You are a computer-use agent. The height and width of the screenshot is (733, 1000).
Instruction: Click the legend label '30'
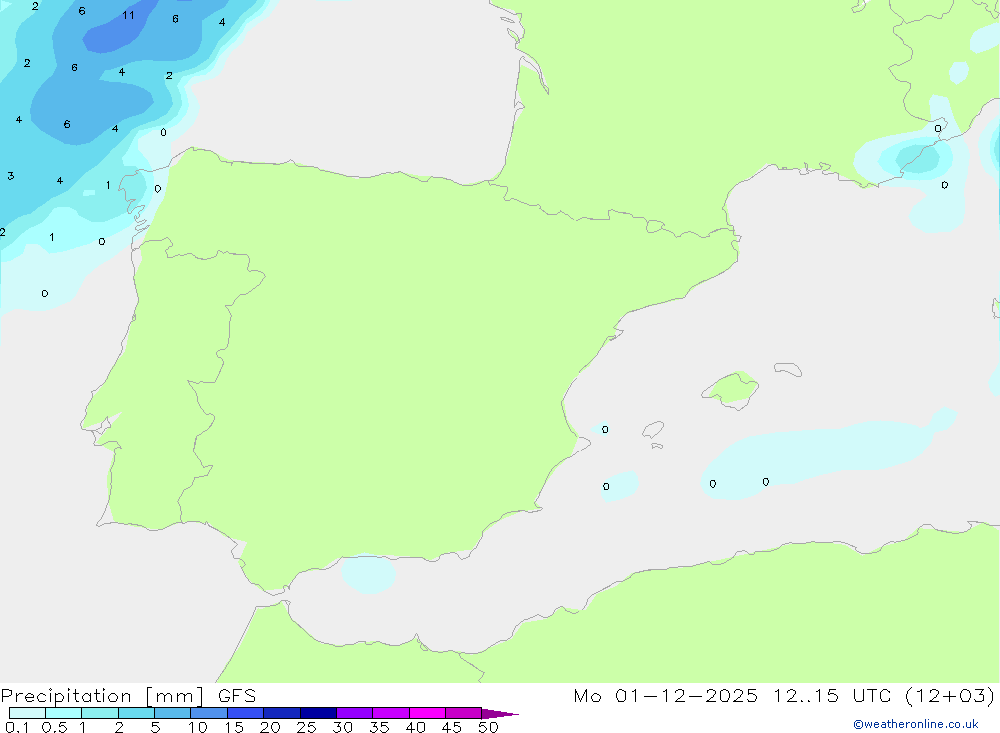343,727
